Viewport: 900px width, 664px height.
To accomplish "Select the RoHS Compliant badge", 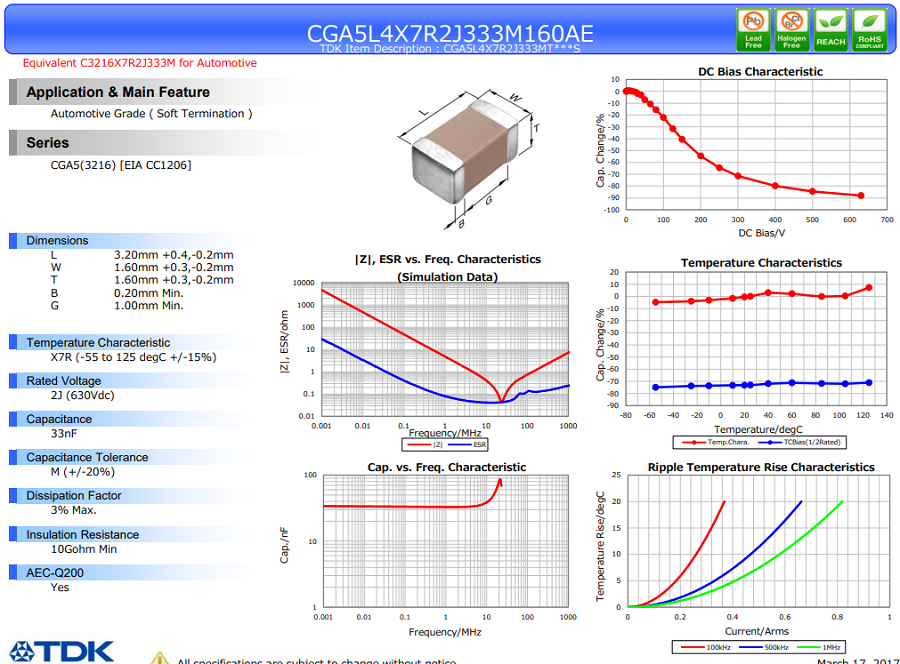I will (x=870, y=30).
